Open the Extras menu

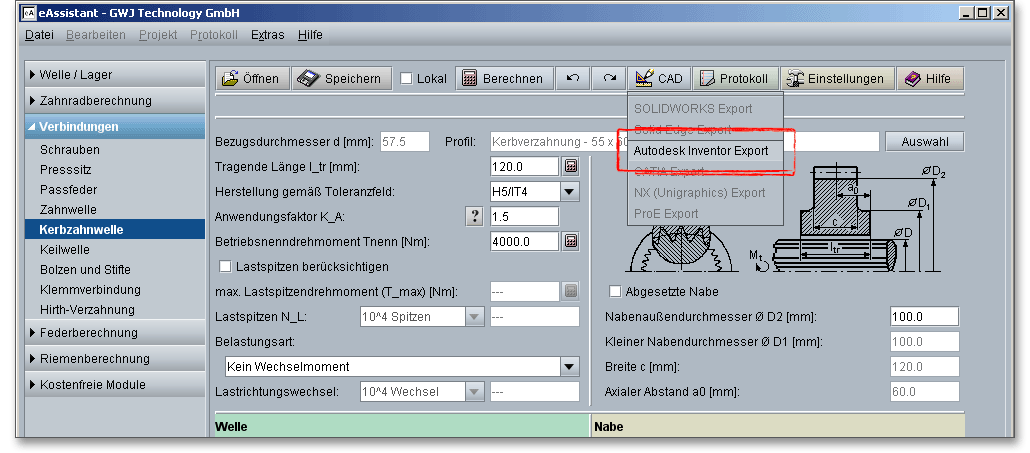tap(267, 35)
